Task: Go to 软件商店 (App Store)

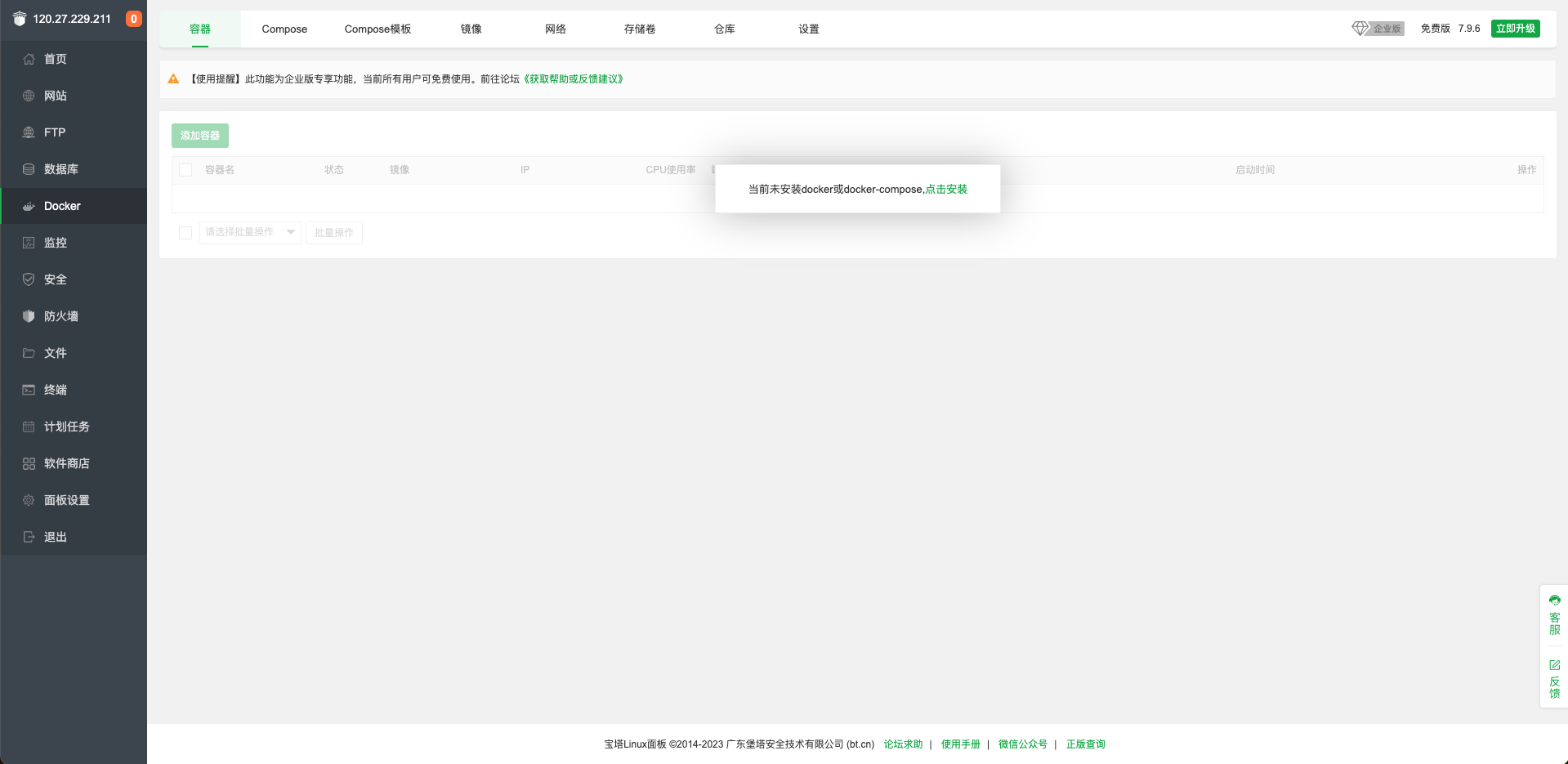Action: [x=65, y=463]
